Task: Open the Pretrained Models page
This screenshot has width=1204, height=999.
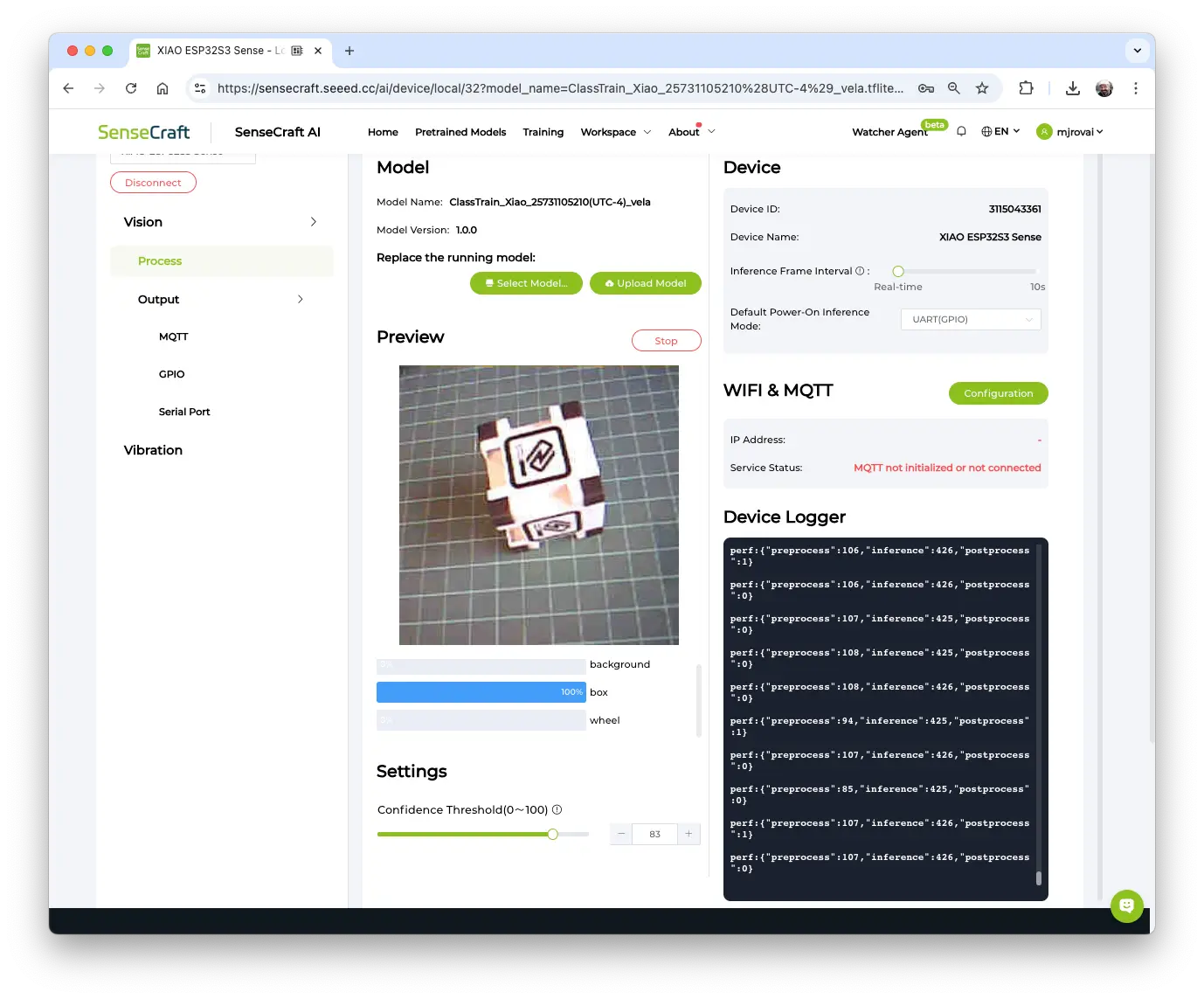Action: [x=460, y=132]
